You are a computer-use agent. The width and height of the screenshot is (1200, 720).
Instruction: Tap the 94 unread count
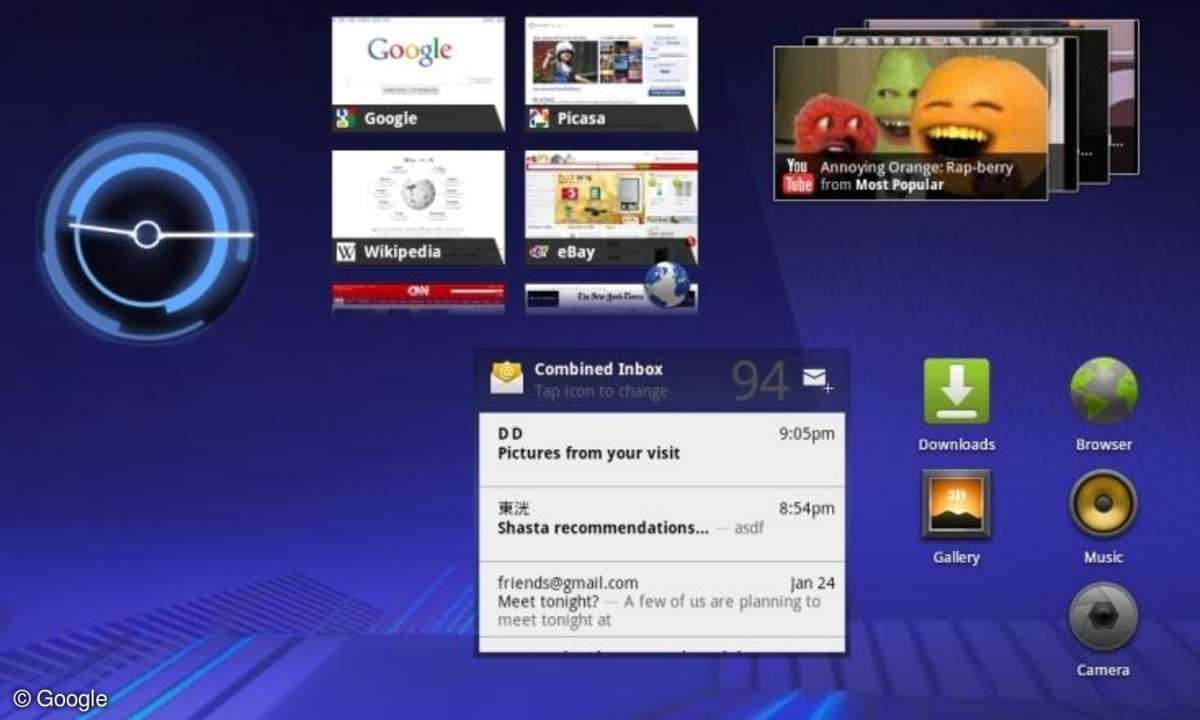pos(761,380)
